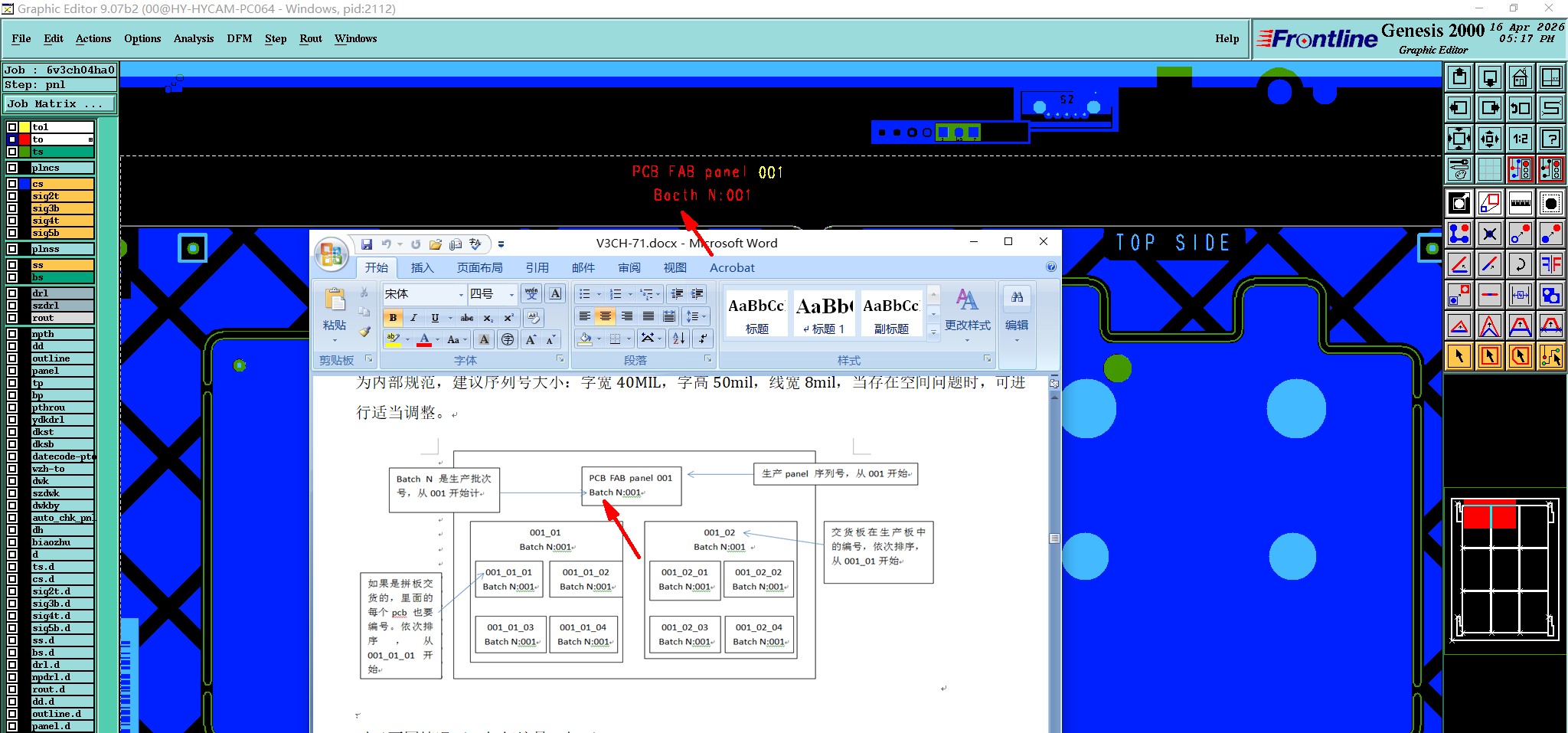Toggle checkbox for layer panel
The height and width of the screenshot is (733, 1568).
coord(12,371)
